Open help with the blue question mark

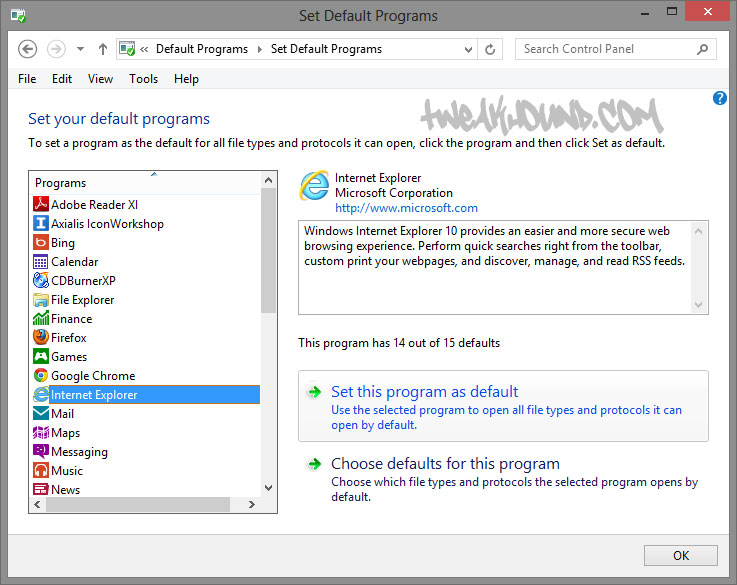(720, 98)
